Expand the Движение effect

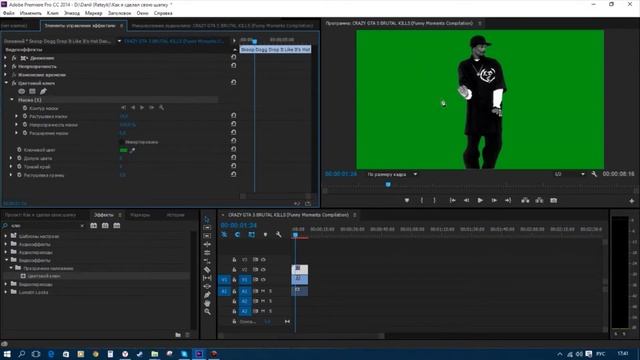[x=5, y=58]
